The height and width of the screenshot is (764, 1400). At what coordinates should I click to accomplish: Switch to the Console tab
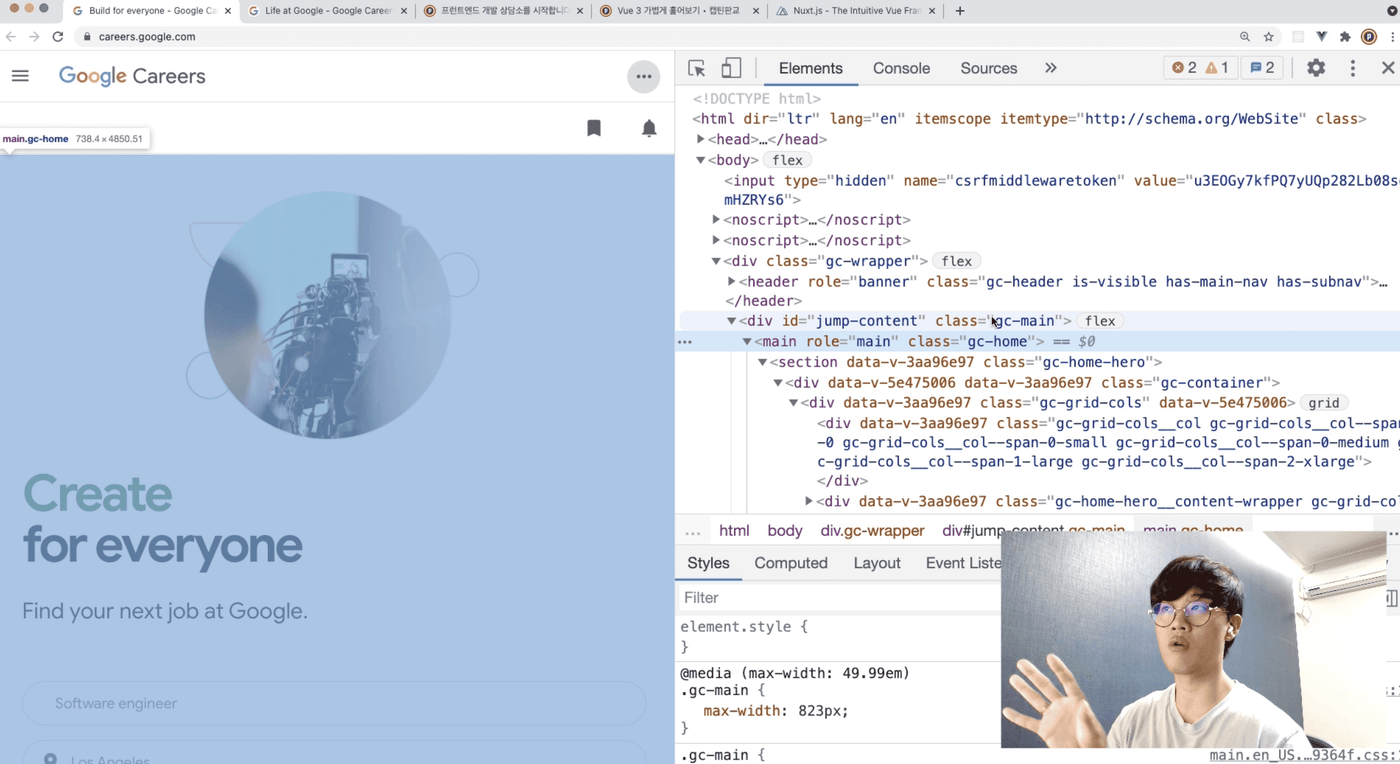pos(901,68)
